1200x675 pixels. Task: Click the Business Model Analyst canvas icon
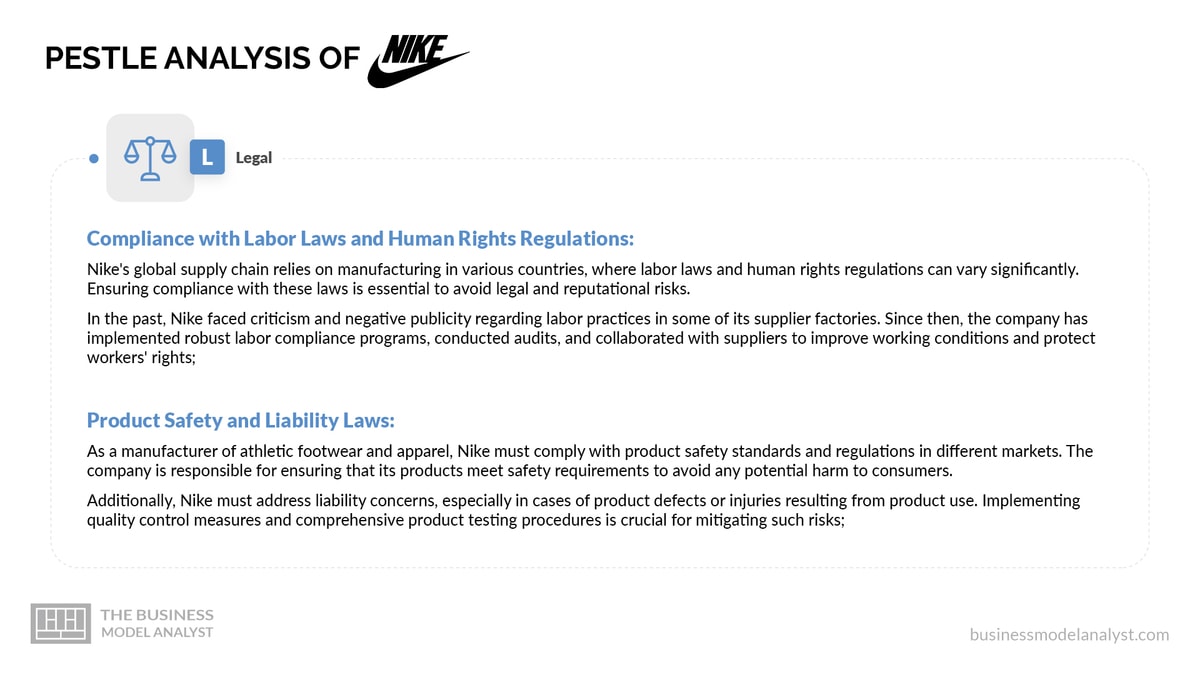61,623
